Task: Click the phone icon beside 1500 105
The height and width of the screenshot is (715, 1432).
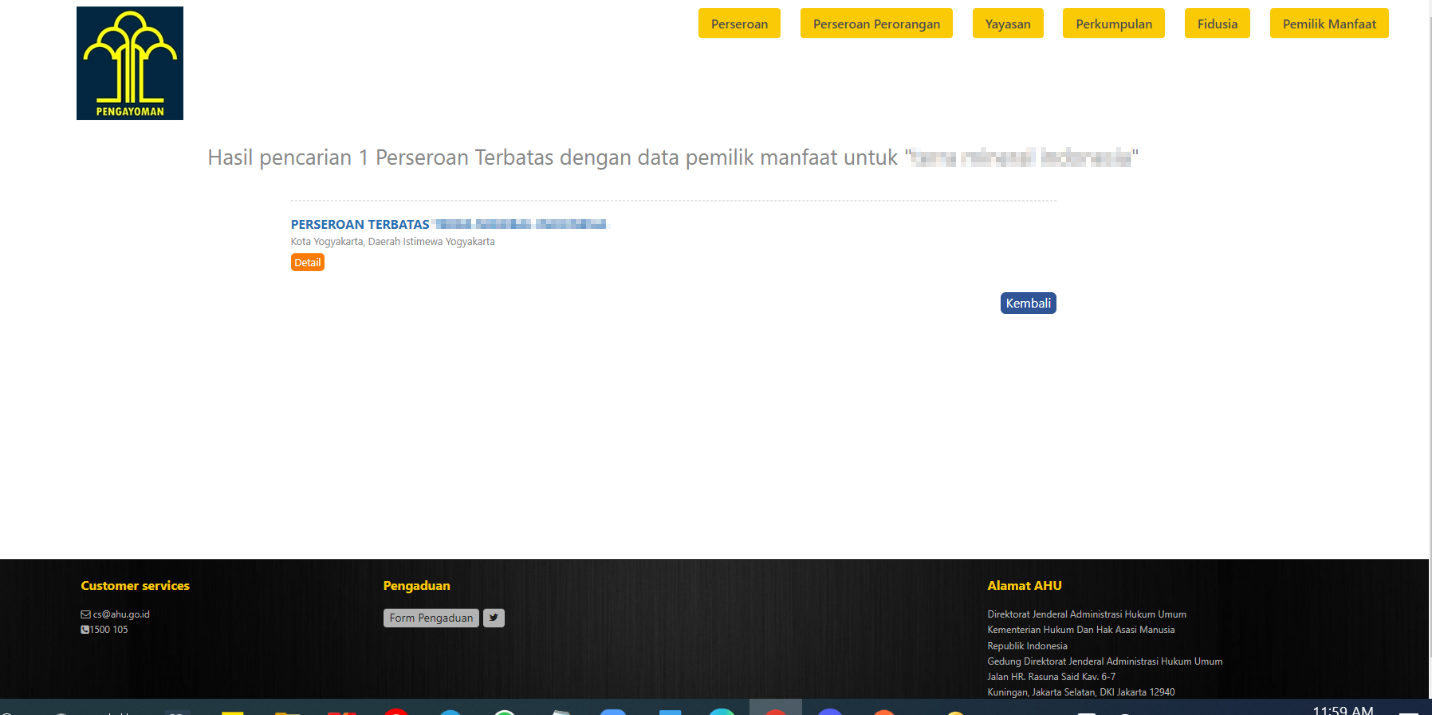Action: [x=86, y=630]
